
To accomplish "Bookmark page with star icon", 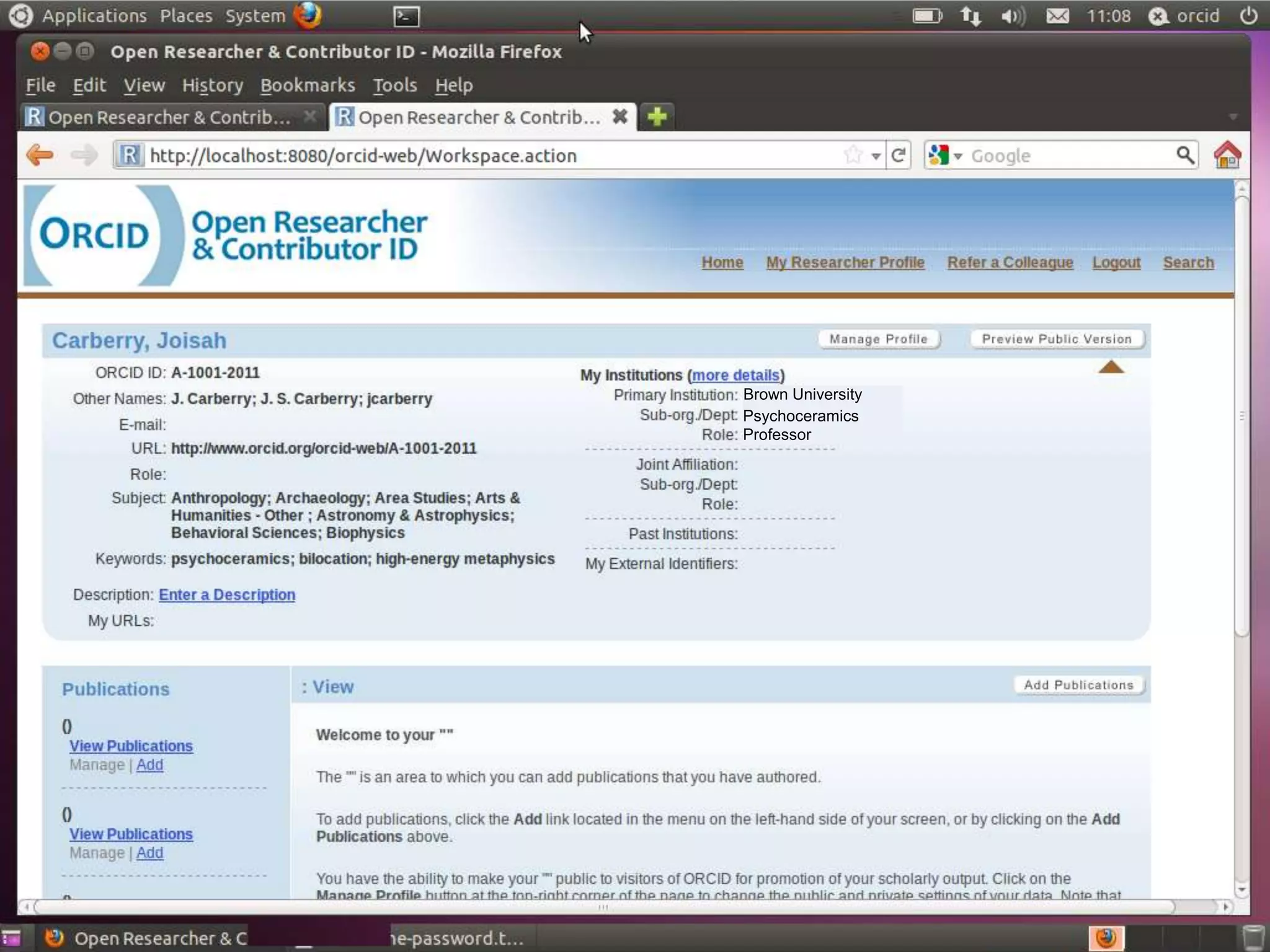I will (853, 155).
